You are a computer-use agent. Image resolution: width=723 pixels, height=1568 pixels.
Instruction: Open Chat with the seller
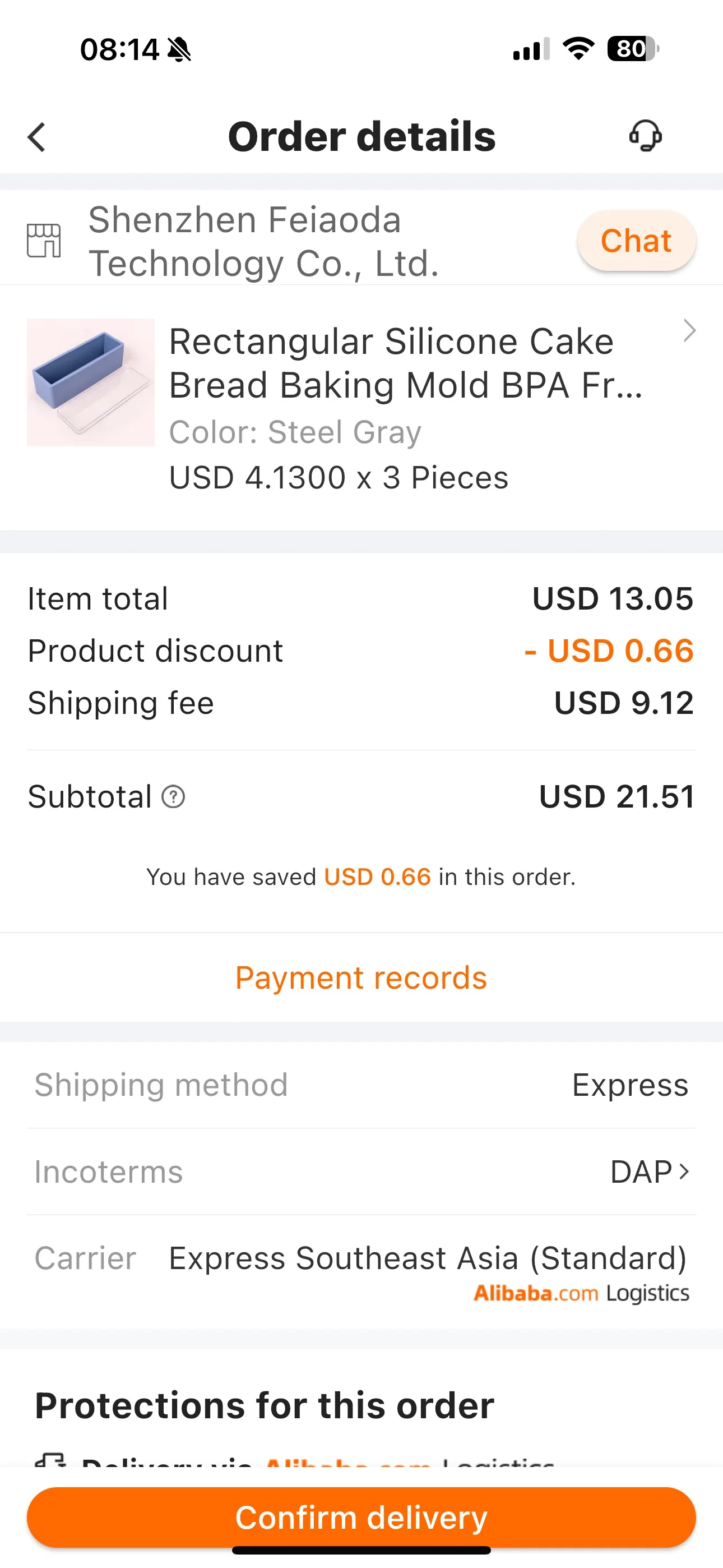click(x=636, y=241)
